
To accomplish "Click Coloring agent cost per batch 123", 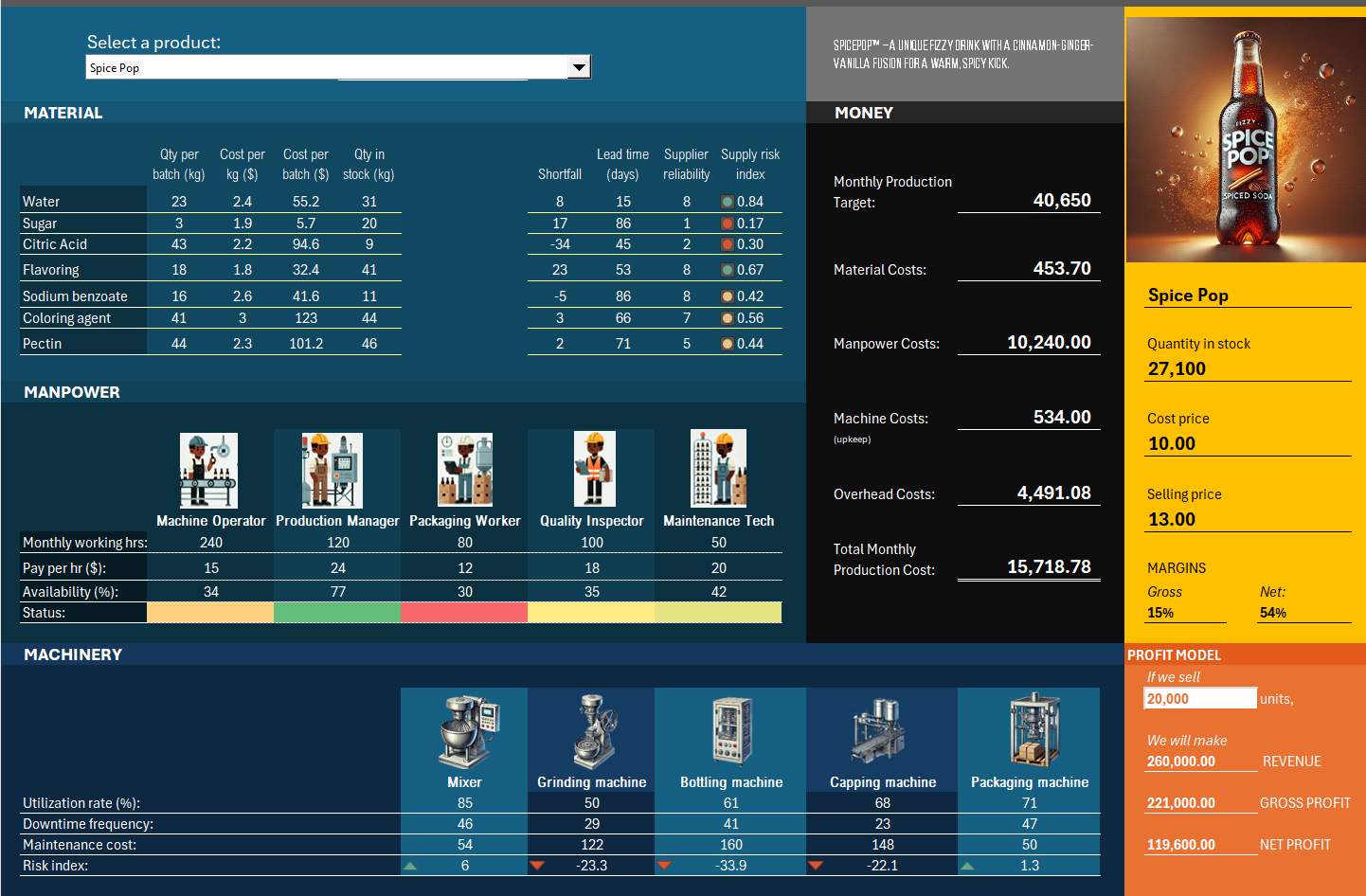I will click(306, 318).
